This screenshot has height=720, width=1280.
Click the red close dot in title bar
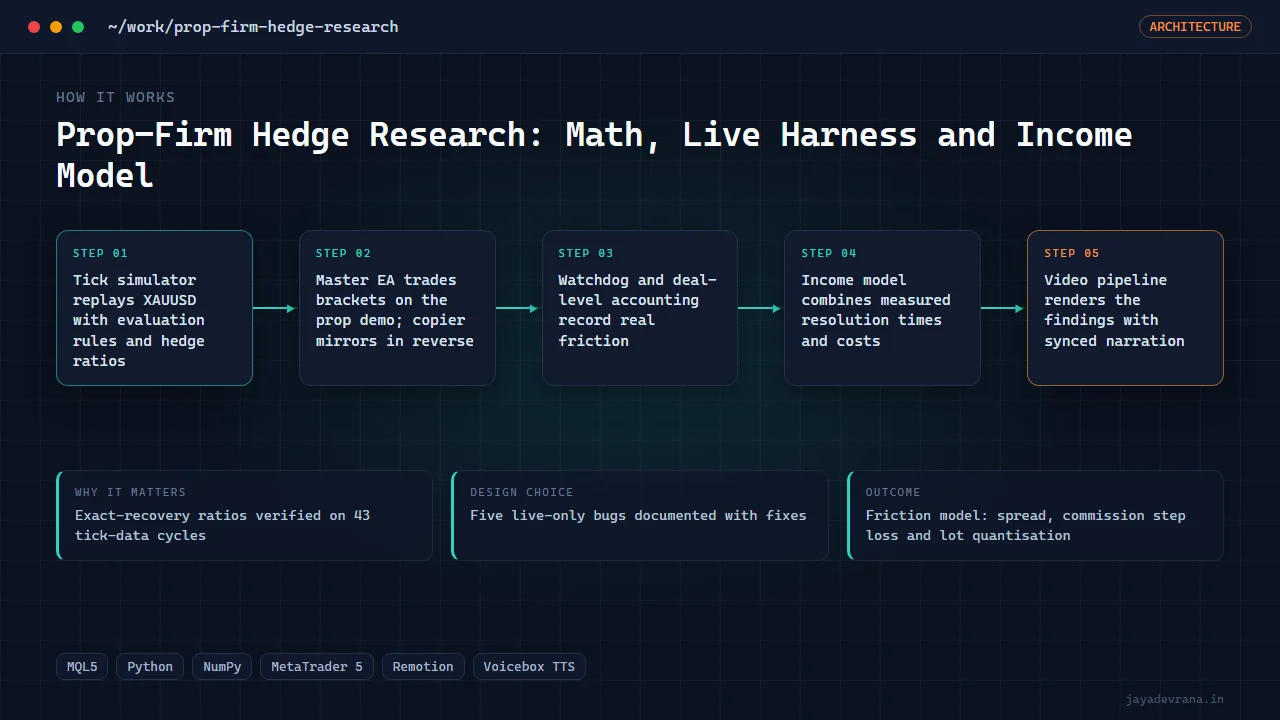(34, 27)
